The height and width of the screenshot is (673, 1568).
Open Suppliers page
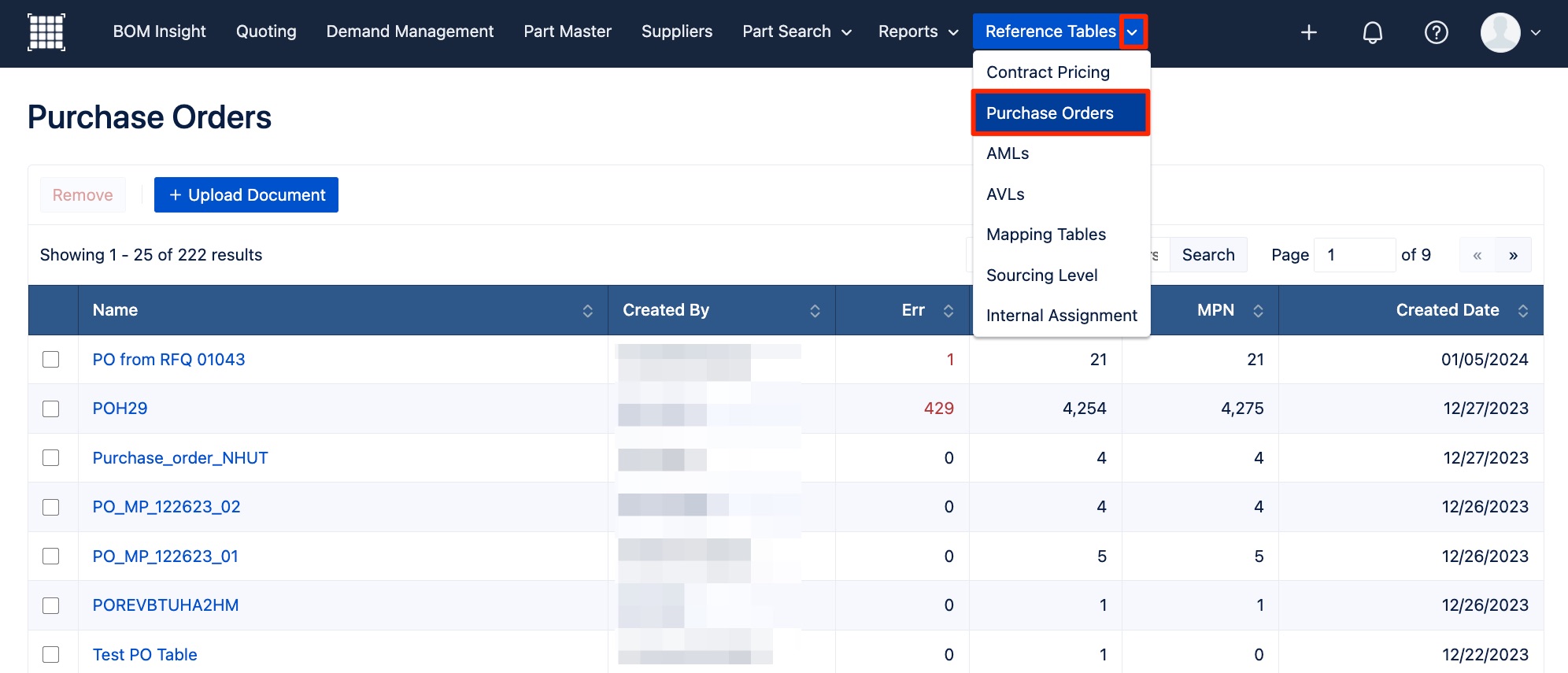(677, 31)
